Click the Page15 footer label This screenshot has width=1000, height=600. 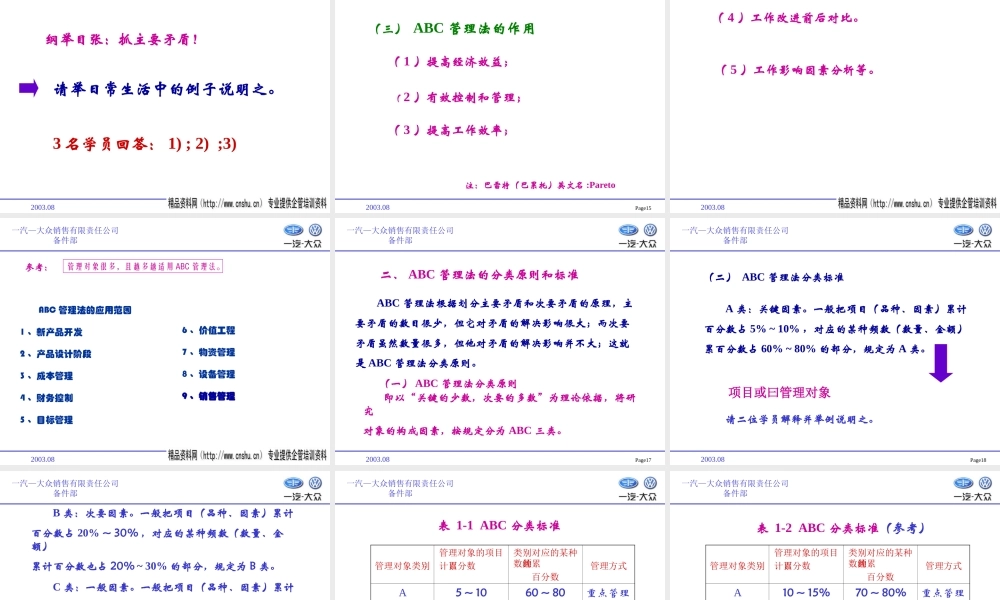click(643, 208)
